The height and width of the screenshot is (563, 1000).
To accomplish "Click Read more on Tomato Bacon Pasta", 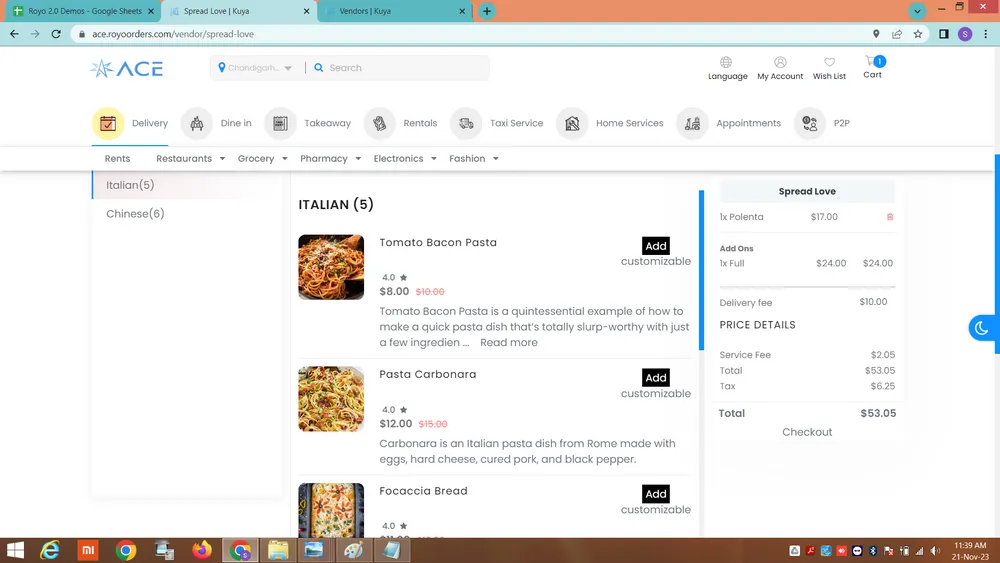I will (508, 342).
